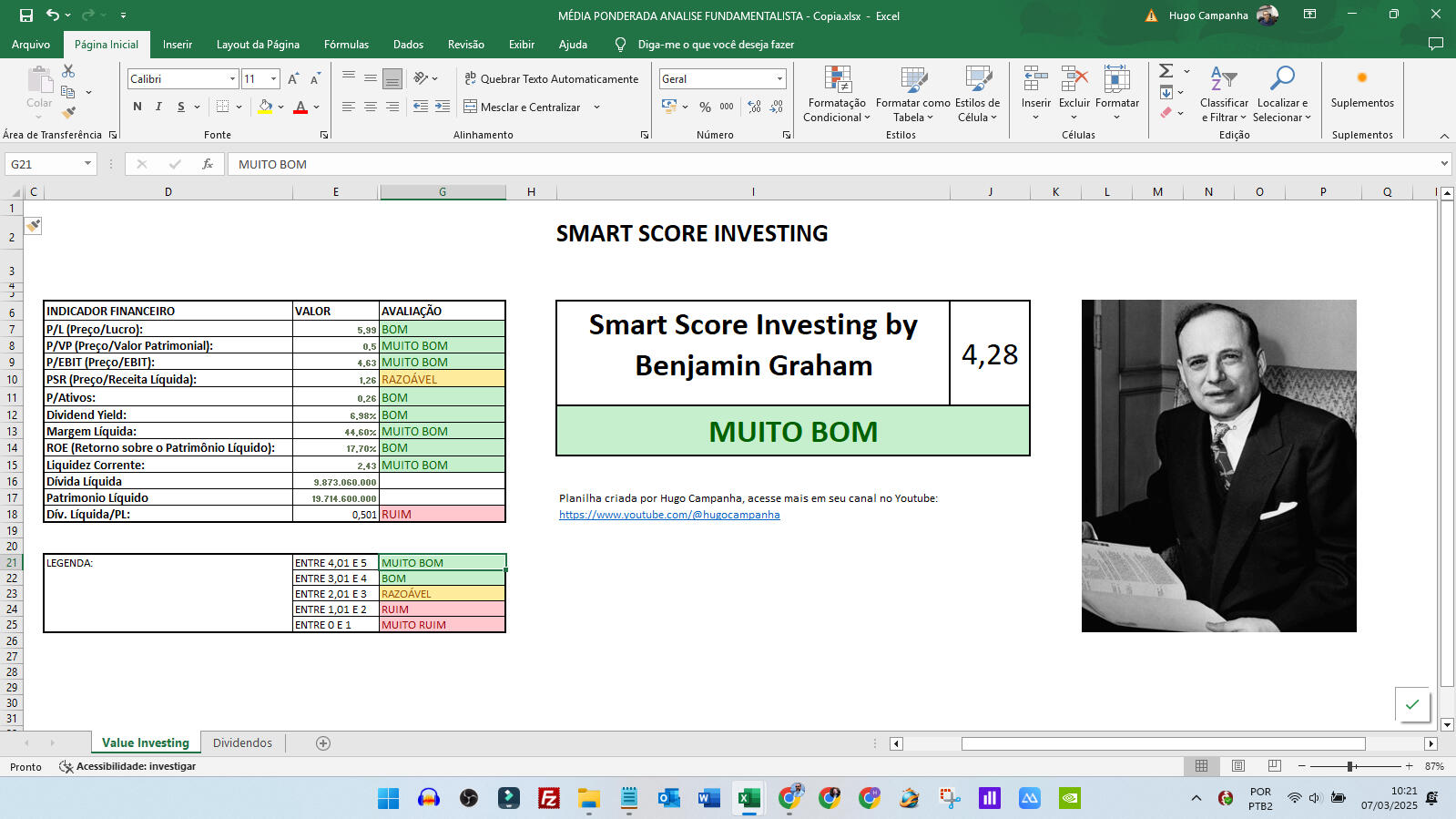Click the Suplementos add-ins icon
The width and height of the screenshot is (1456, 819).
click(x=1361, y=80)
